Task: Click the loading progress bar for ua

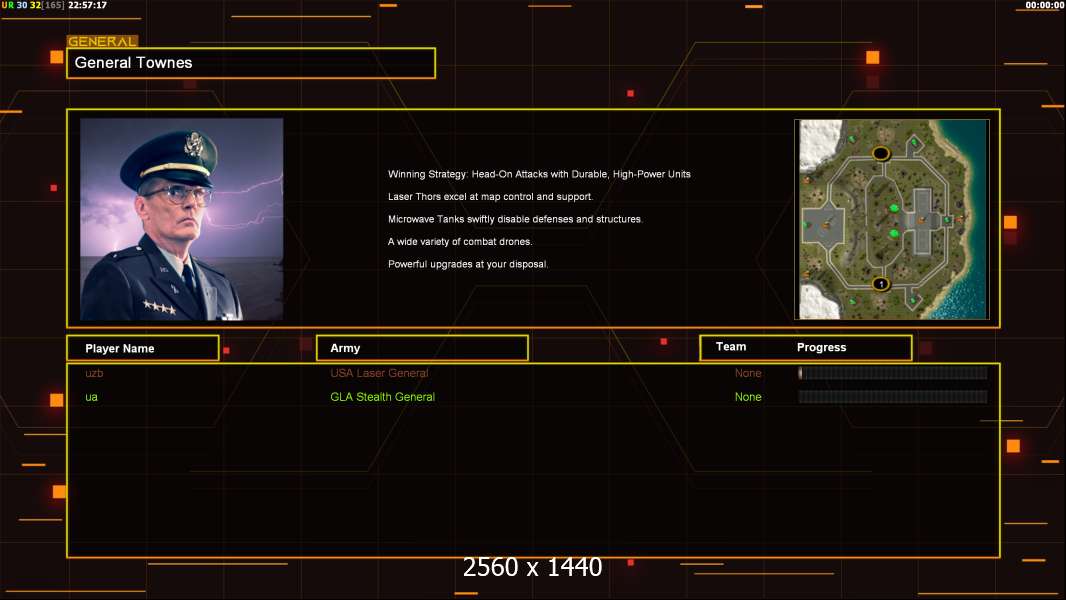Action: (893, 396)
